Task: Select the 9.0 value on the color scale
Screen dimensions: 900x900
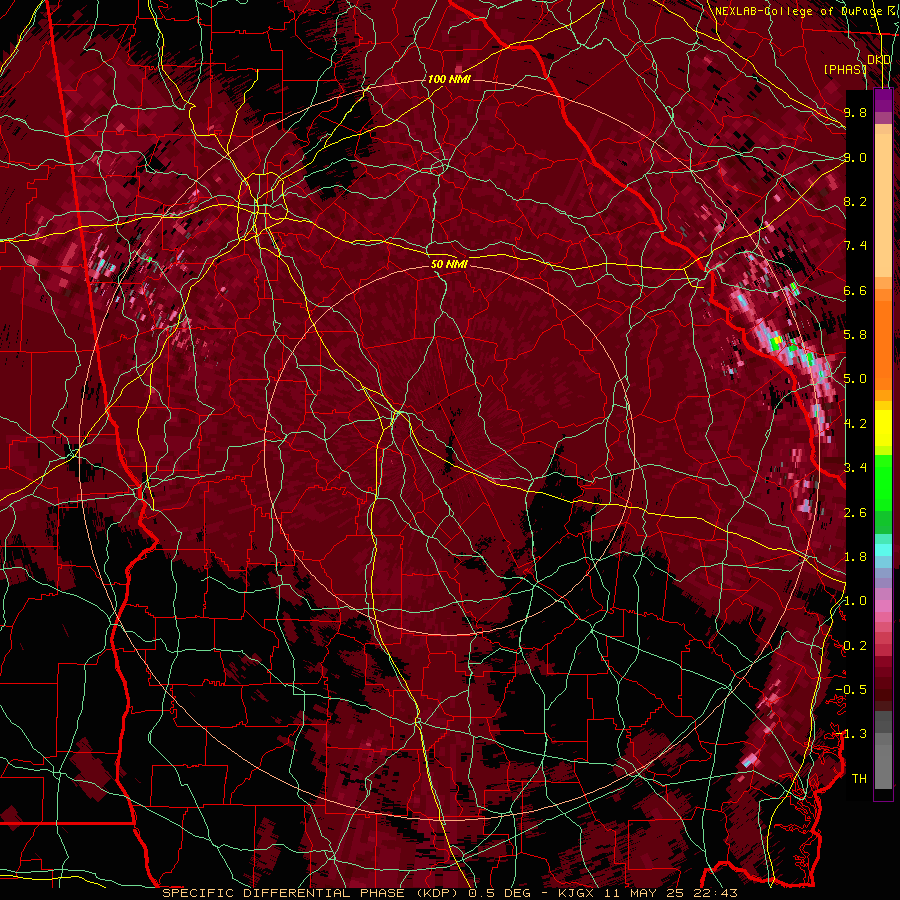Action: coord(855,157)
